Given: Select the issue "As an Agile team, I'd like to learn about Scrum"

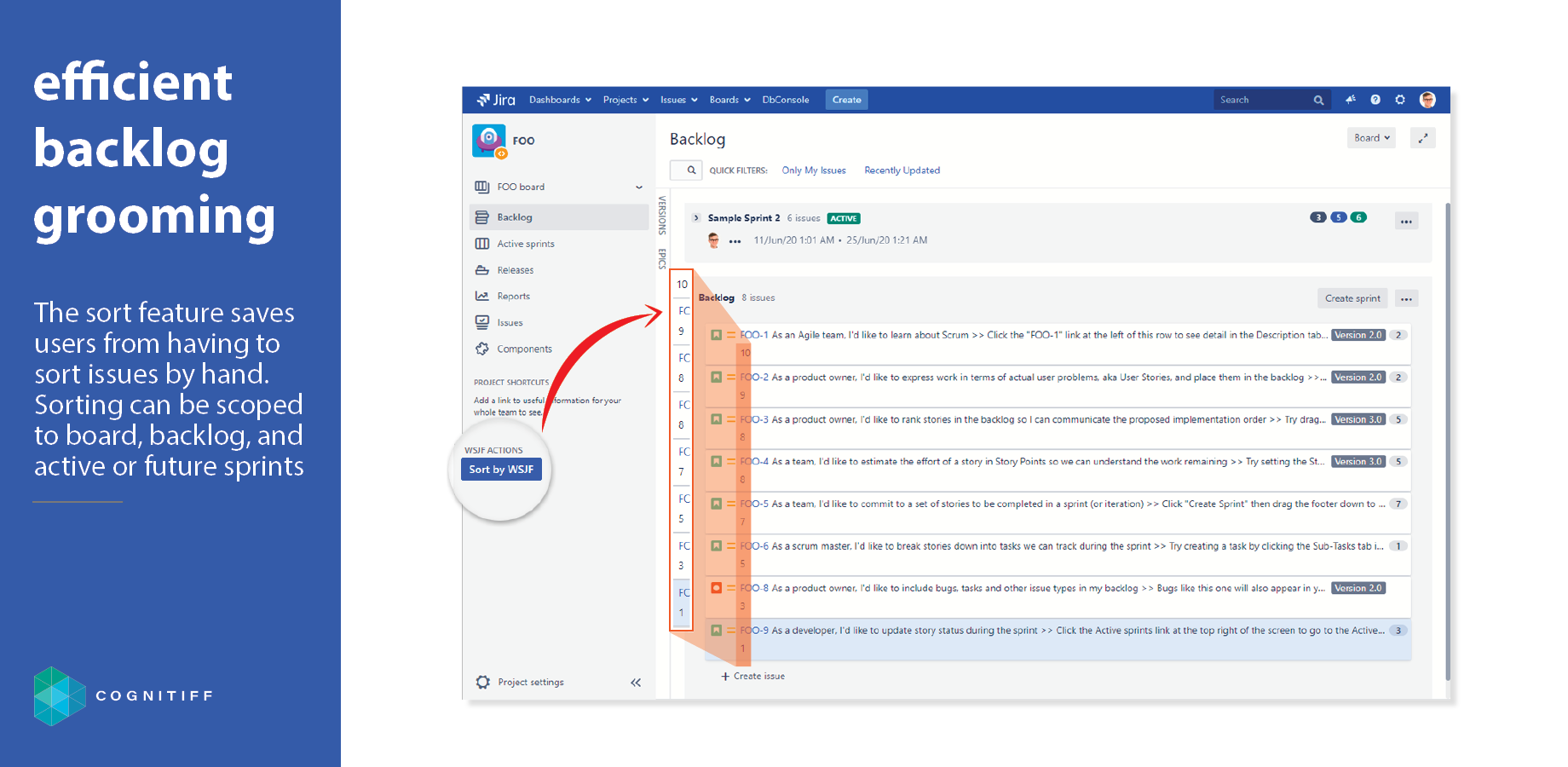Looking at the screenshot, I should [1058, 344].
